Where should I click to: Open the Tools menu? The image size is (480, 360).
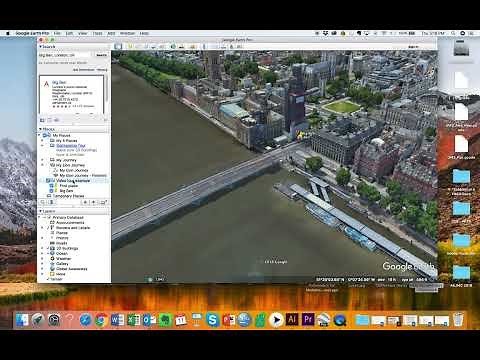(97, 33)
